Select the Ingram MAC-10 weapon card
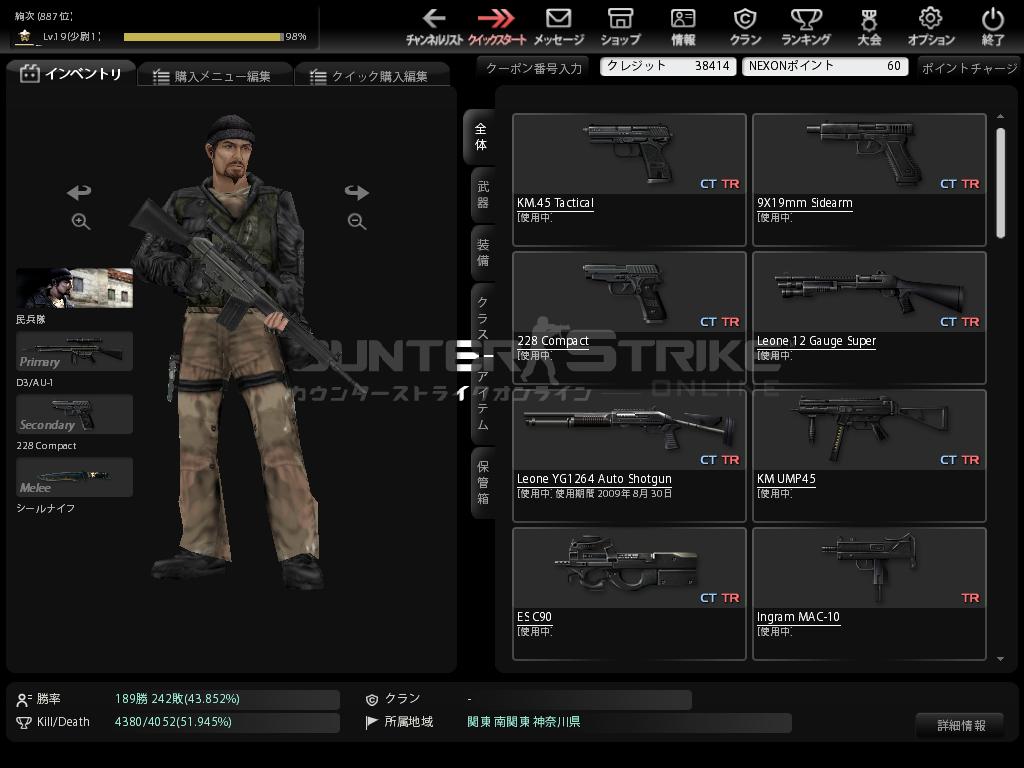1024x768 pixels. pyautogui.click(x=869, y=594)
